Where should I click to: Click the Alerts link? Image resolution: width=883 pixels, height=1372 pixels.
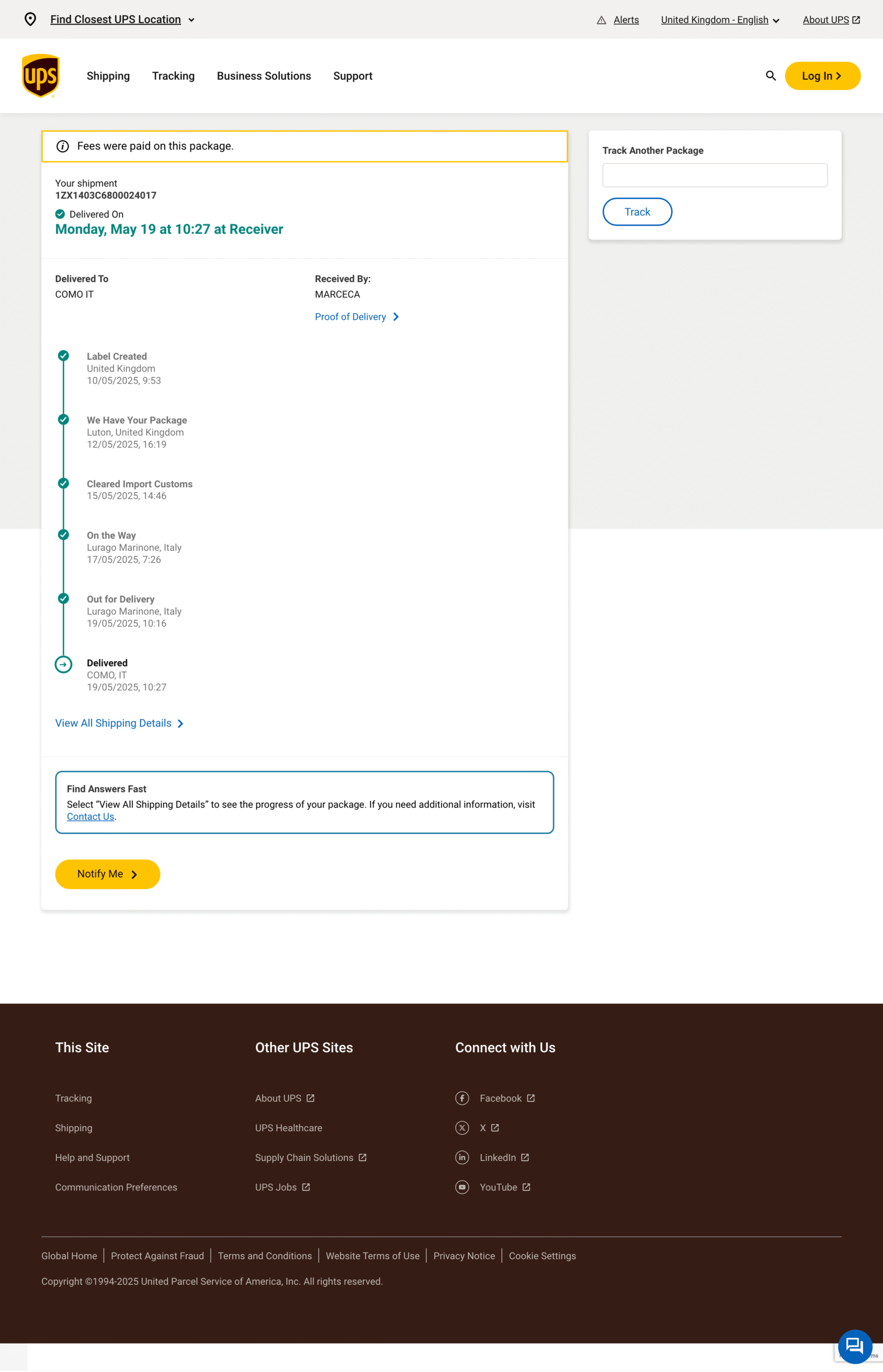click(x=626, y=20)
